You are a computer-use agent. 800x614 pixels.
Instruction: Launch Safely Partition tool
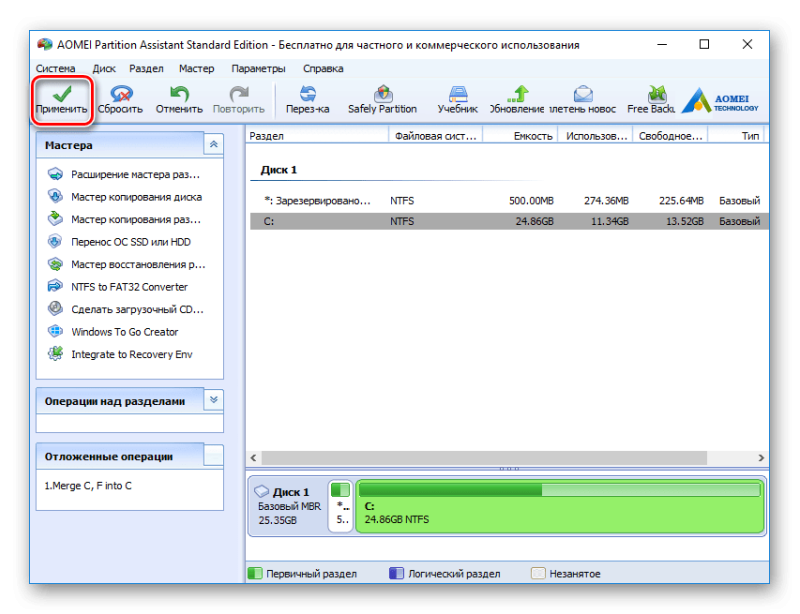(382, 100)
